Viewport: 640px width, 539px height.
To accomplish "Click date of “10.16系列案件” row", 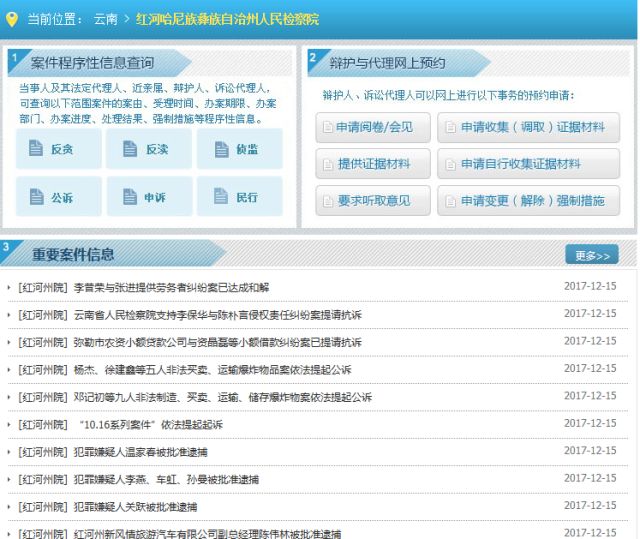I will 590,424.
